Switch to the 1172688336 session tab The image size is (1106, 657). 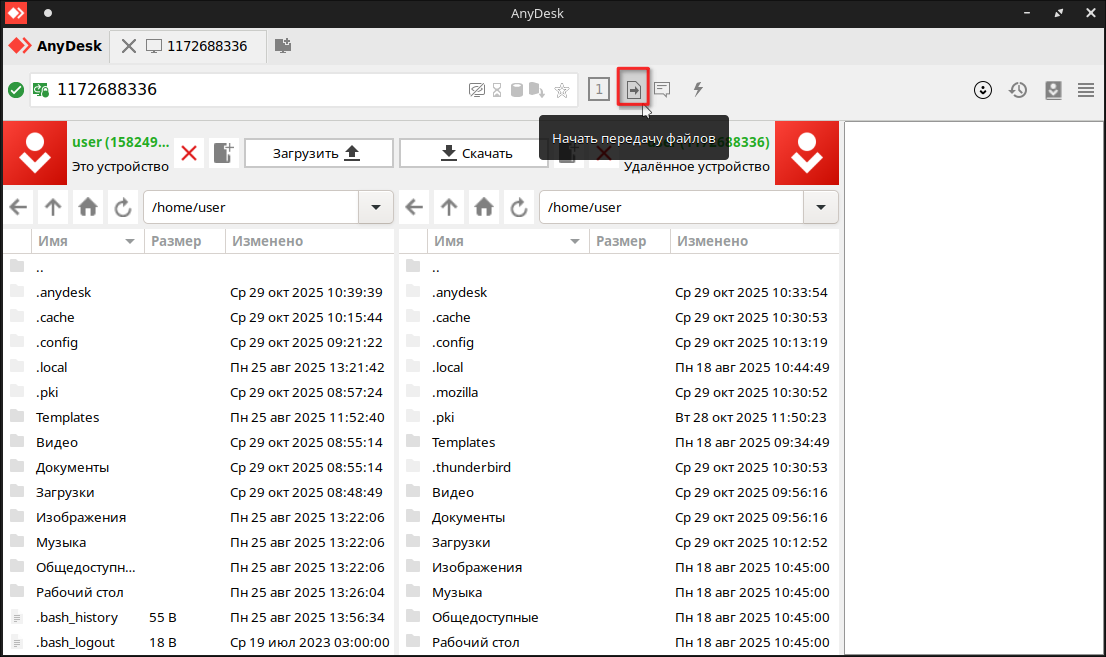[196, 46]
